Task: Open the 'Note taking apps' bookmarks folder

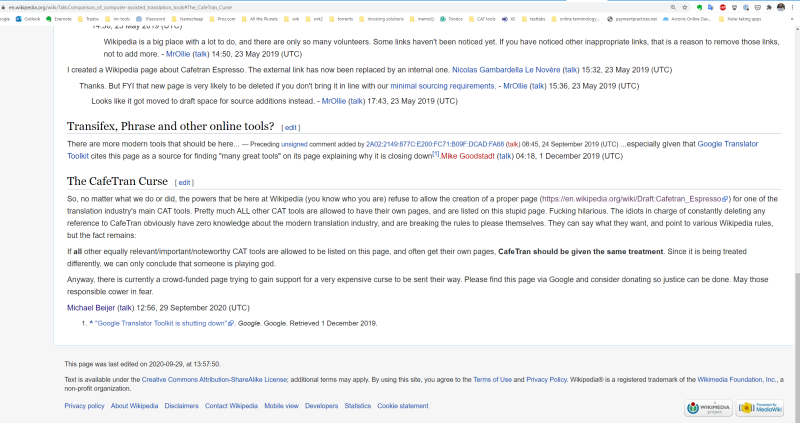Action: [740, 19]
